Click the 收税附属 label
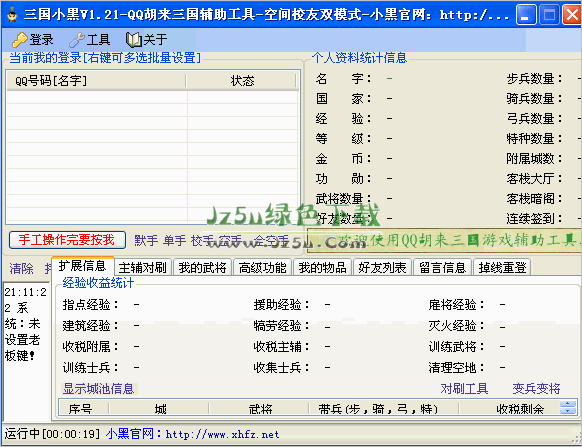Viewport: 582px width, 447px height. (90, 346)
